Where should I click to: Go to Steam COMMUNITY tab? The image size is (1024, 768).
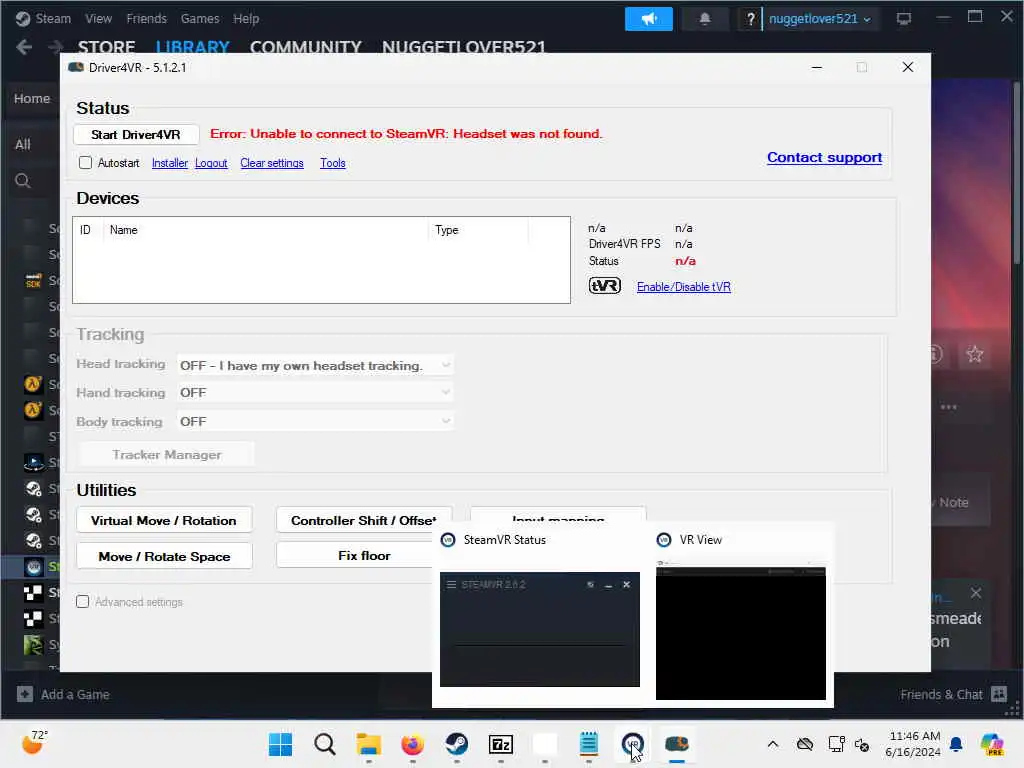pos(306,47)
